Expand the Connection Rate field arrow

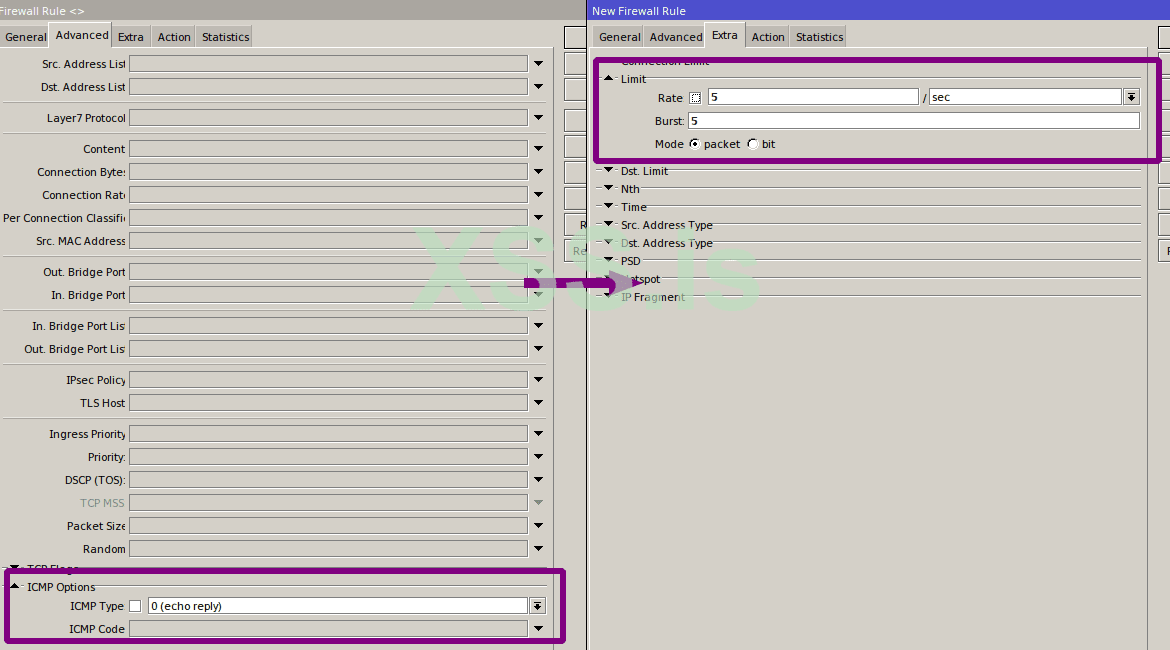click(538, 195)
